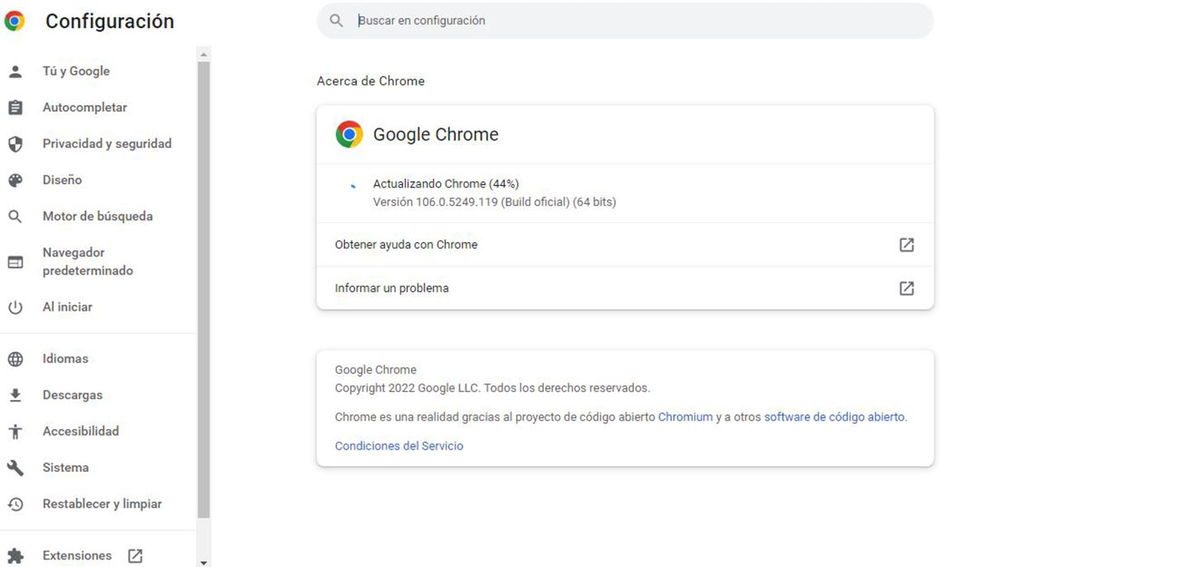Click the power icon for Al iniciar
Viewport: 1200px width, 567px height.
point(15,308)
